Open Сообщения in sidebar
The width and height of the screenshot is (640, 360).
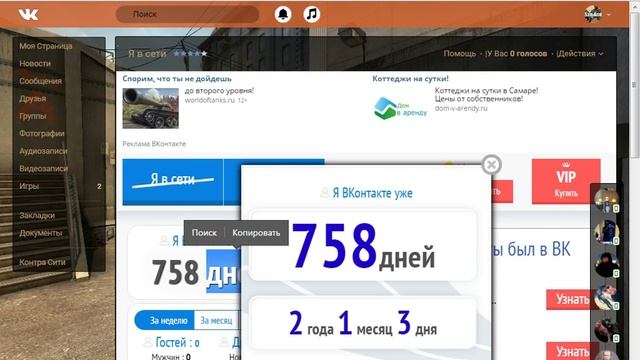40,81
